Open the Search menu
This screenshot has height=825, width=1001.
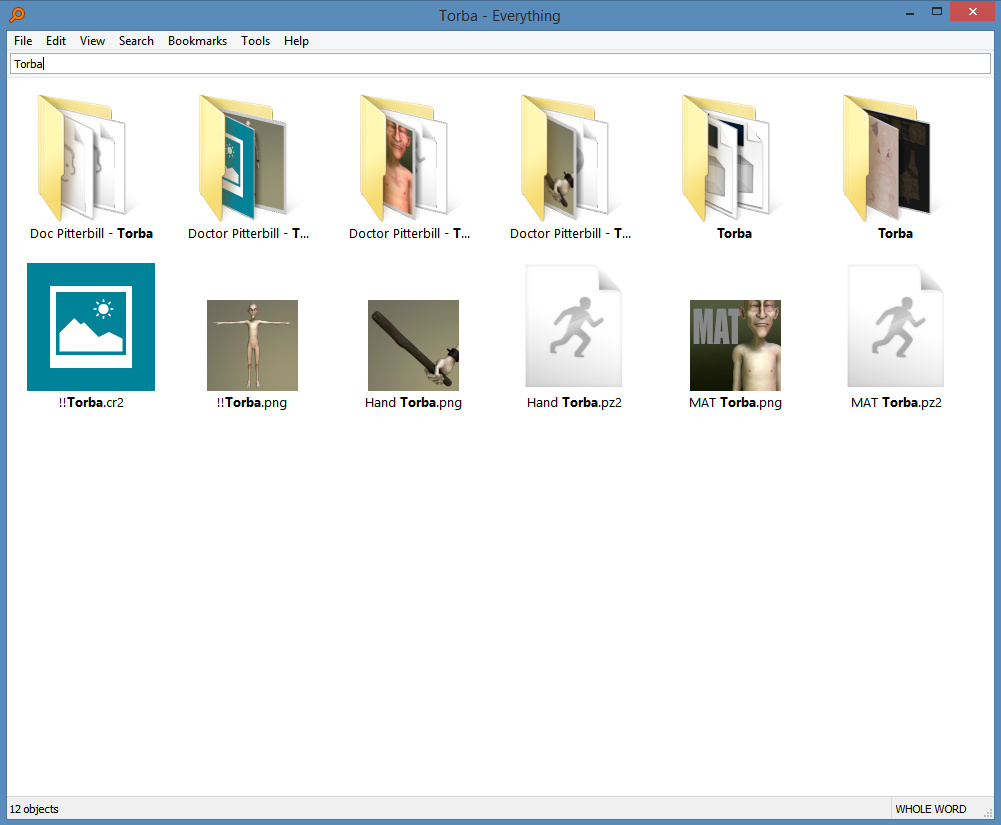point(136,41)
